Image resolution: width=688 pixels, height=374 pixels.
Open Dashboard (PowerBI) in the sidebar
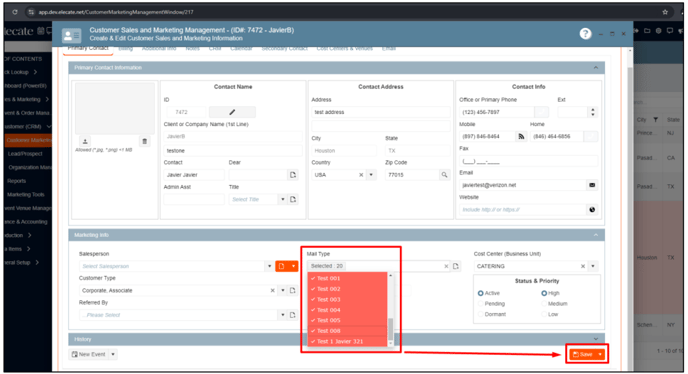[25, 86]
